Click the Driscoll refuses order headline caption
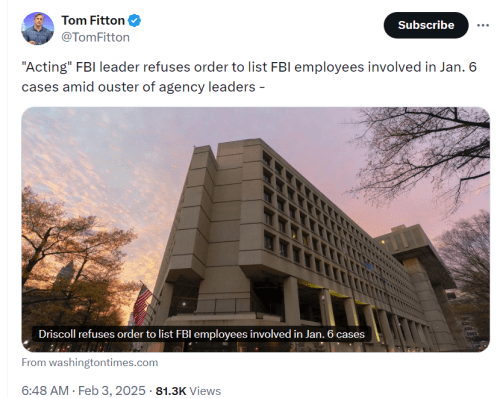The width and height of the screenshot is (500, 398). point(201,334)
